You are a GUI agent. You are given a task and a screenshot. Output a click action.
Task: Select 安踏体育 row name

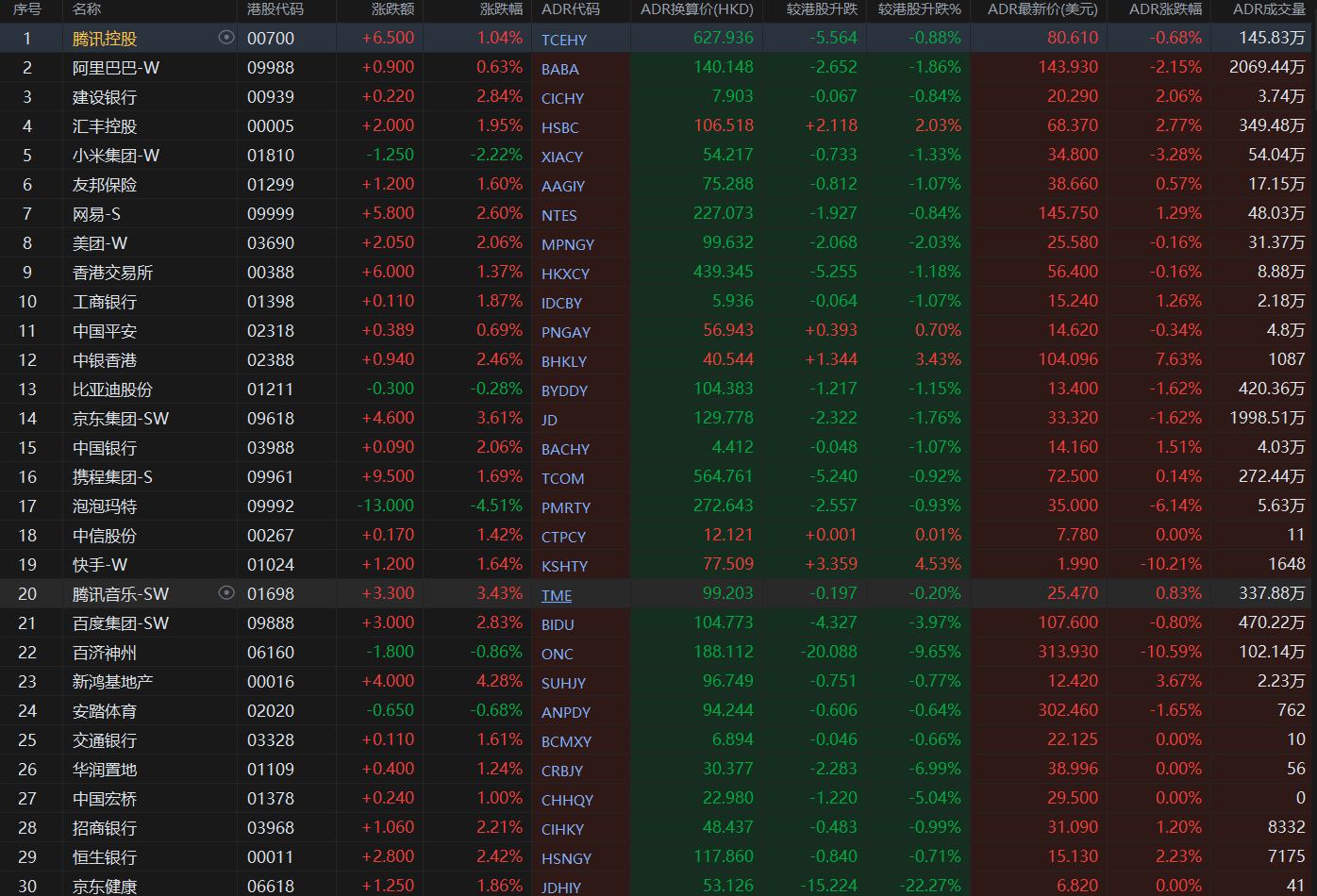[x=105, y=711]
